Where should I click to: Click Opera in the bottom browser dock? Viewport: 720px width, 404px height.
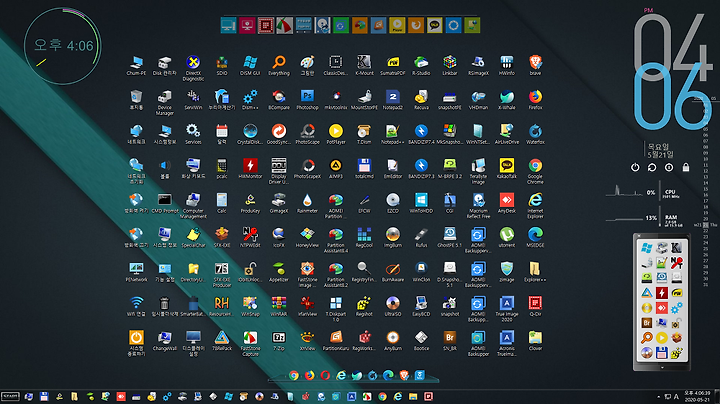coord(325,376)
